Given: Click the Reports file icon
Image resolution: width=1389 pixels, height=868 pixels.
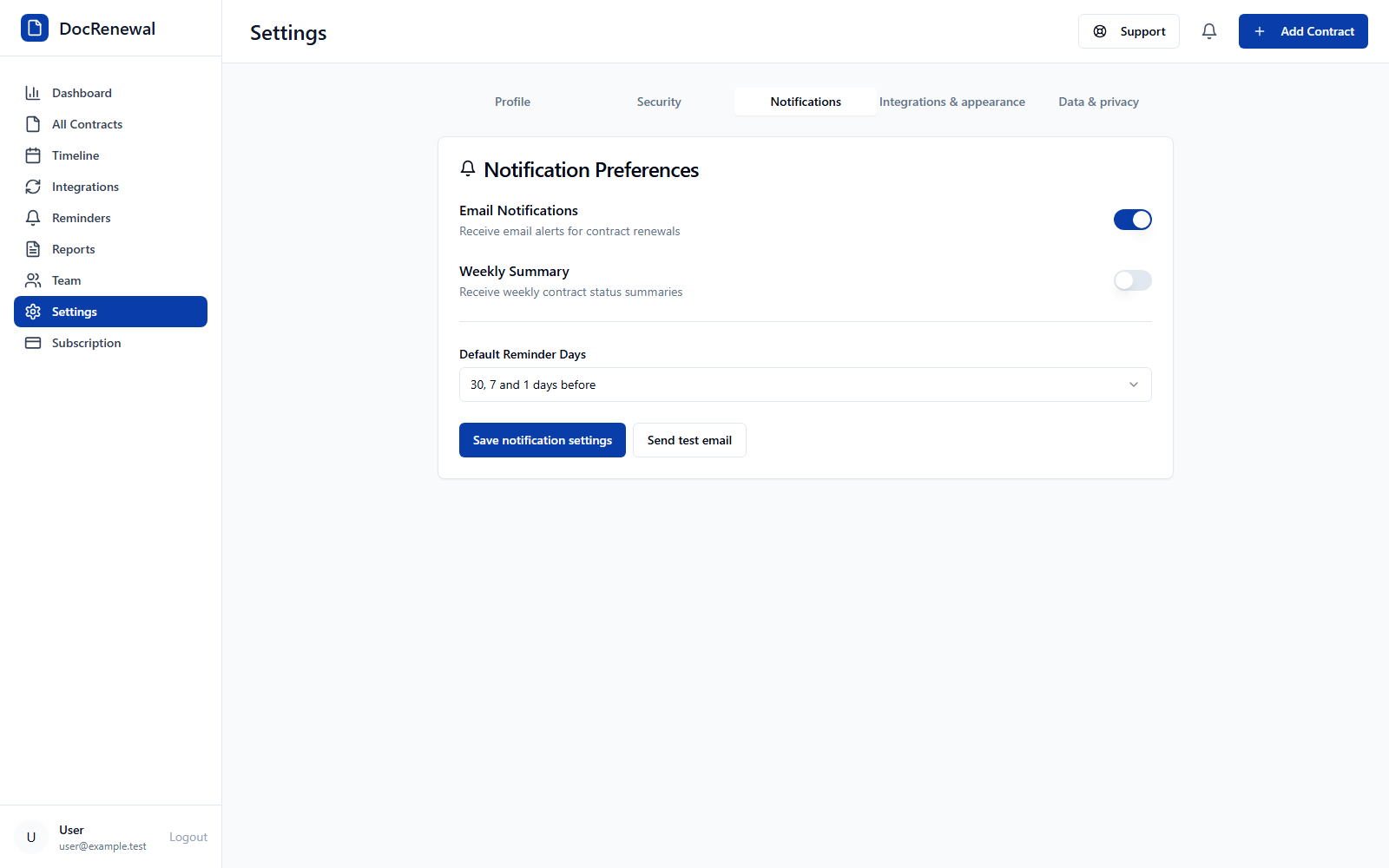Looking at the screenshot, I should pos(33,249).
